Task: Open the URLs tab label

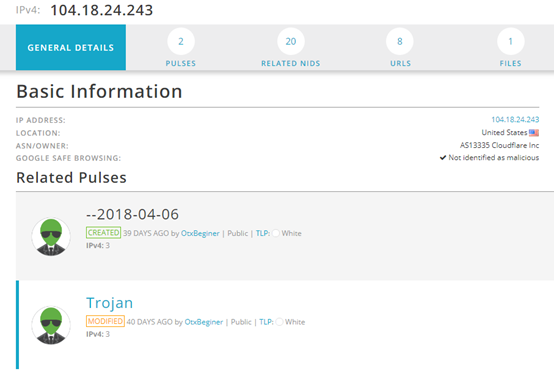Action: click(x=400, y=64)
